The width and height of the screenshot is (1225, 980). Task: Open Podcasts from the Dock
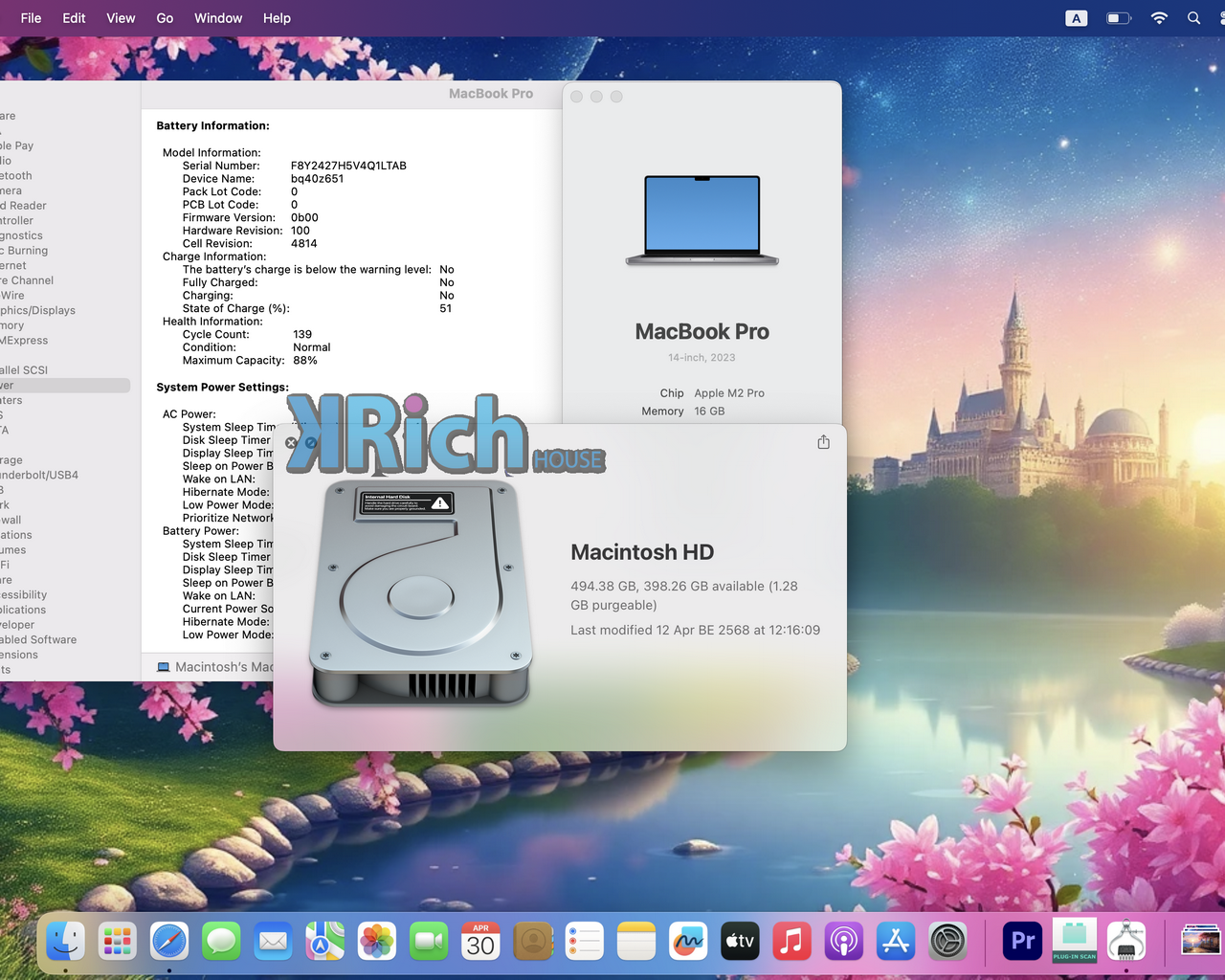(844, 942)
